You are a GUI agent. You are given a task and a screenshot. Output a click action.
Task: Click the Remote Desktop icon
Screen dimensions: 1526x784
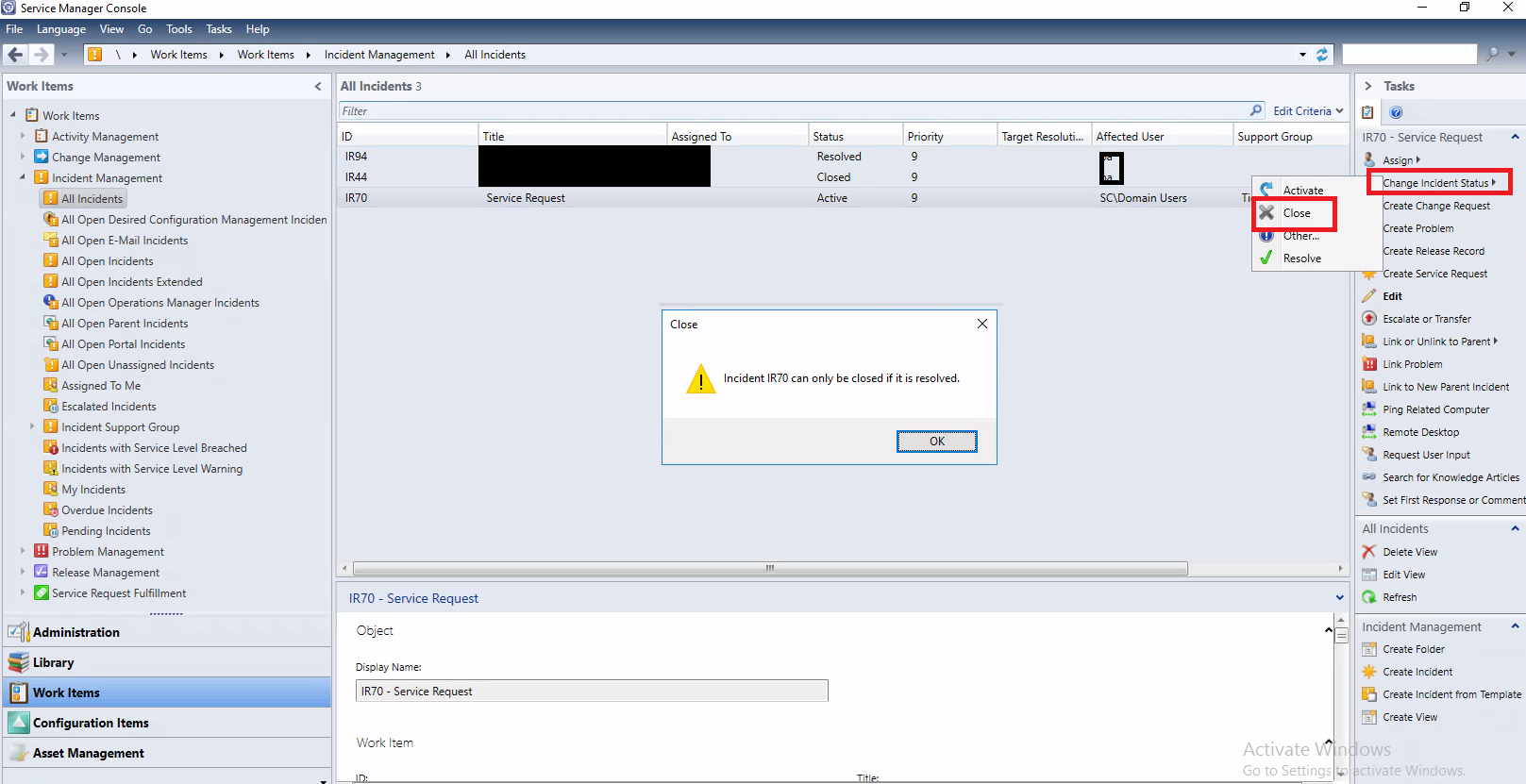point(1369,432)
